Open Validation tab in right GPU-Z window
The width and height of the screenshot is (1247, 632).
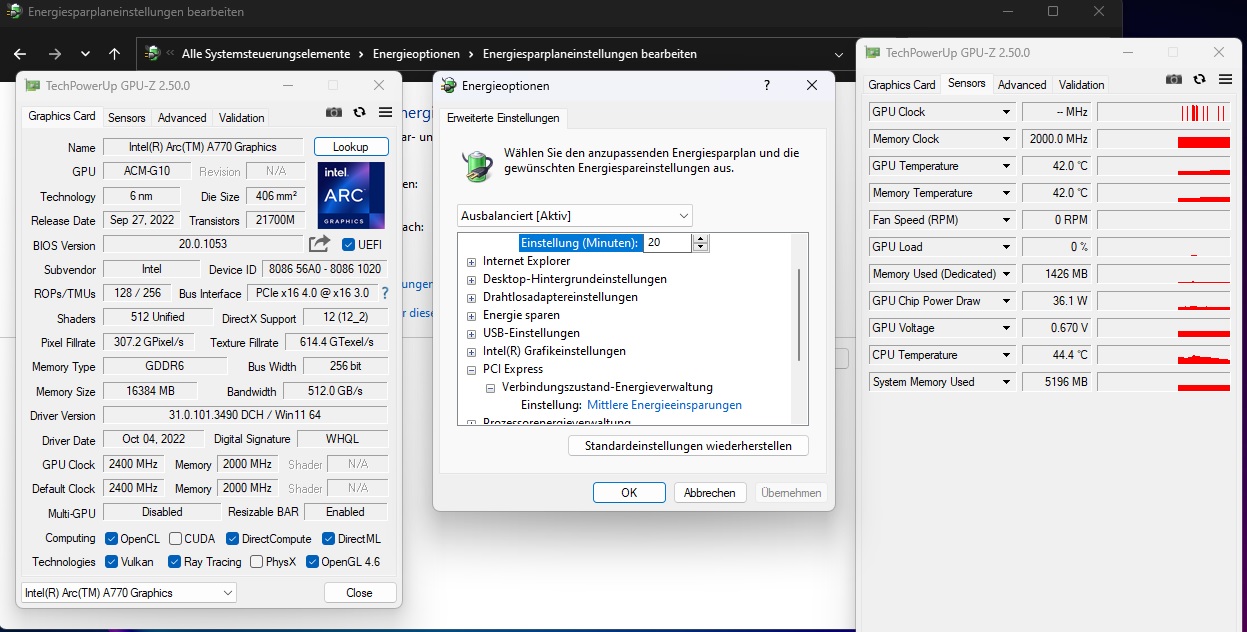(1082, 85)
